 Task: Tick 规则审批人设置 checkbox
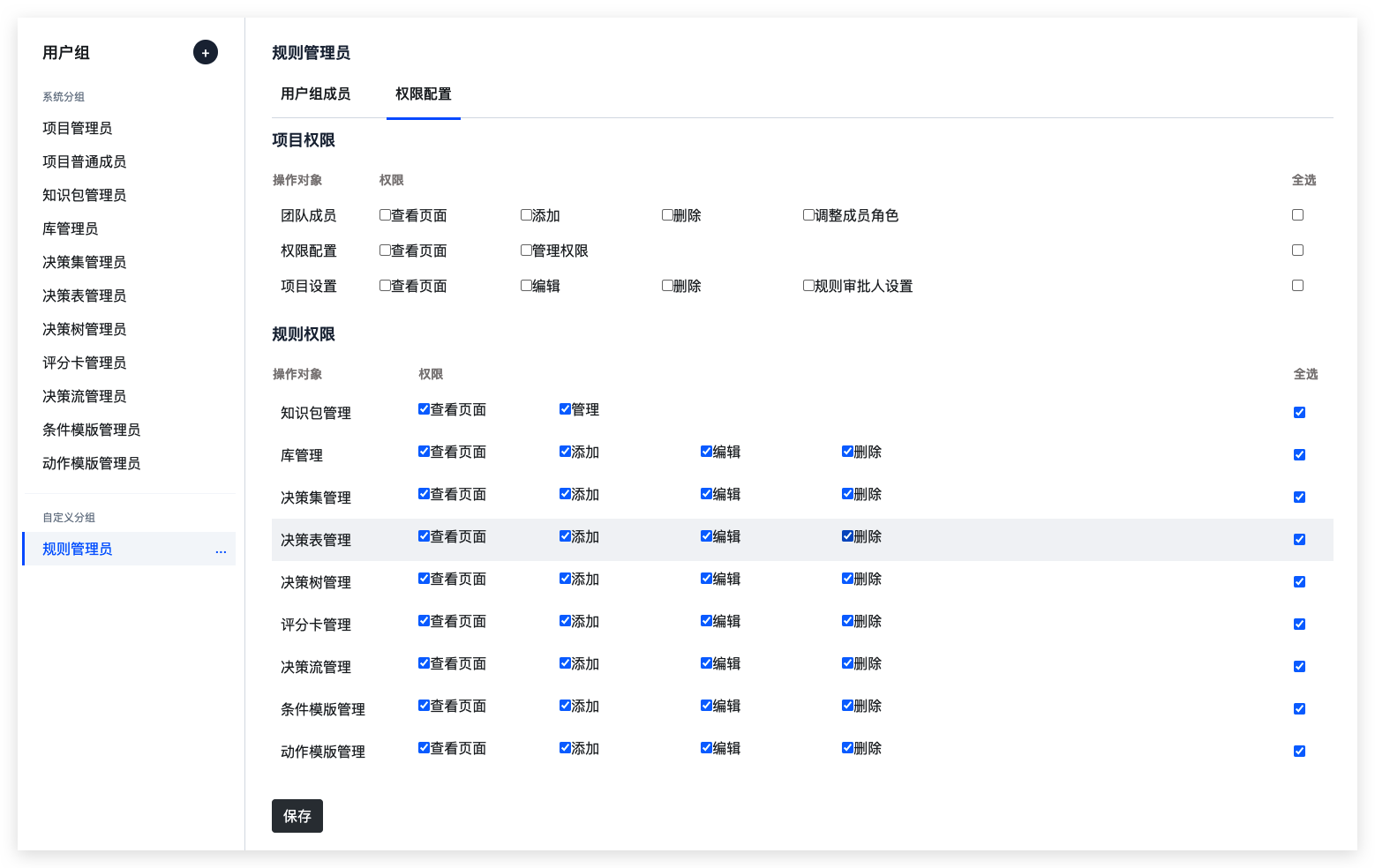(x=808, y=286)
